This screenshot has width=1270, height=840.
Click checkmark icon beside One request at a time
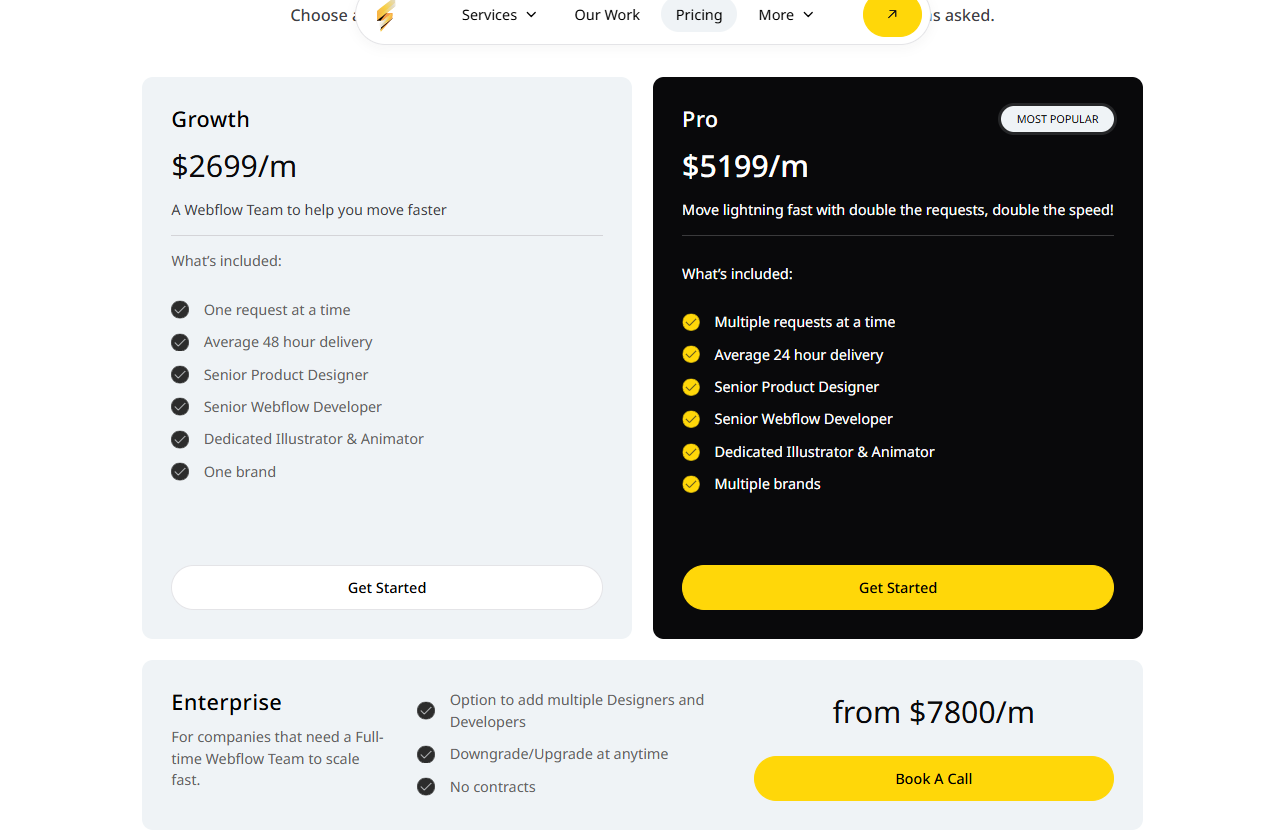pos(180,310)
